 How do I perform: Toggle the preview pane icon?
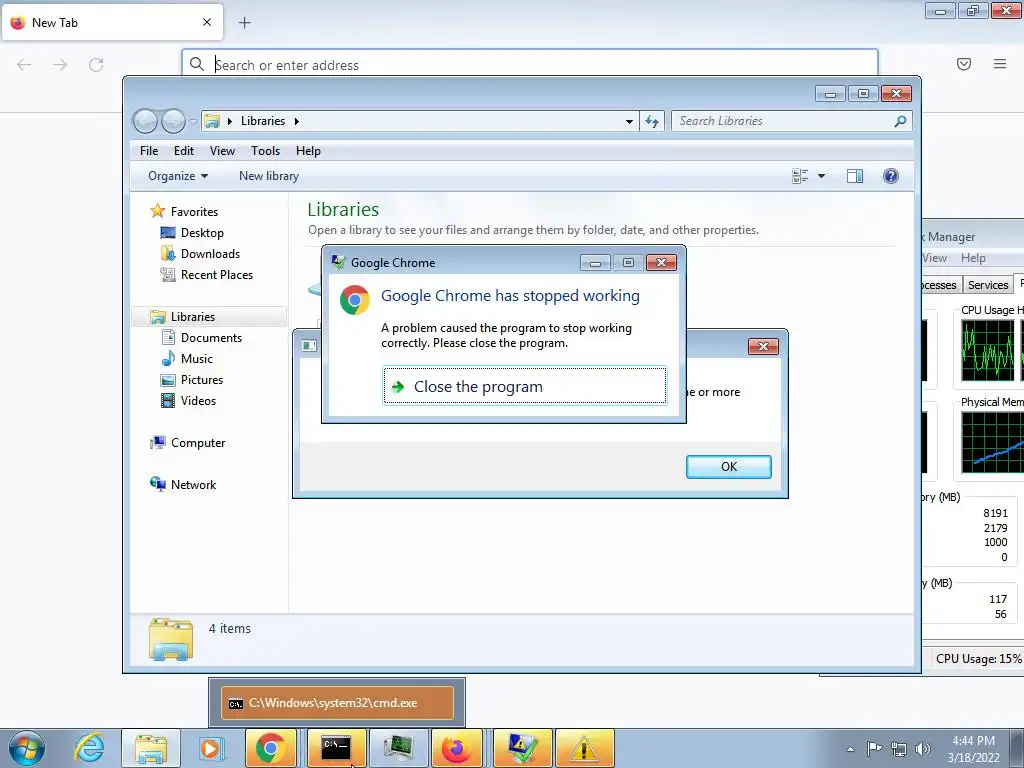pyautogui.click(x=854, y=176)
